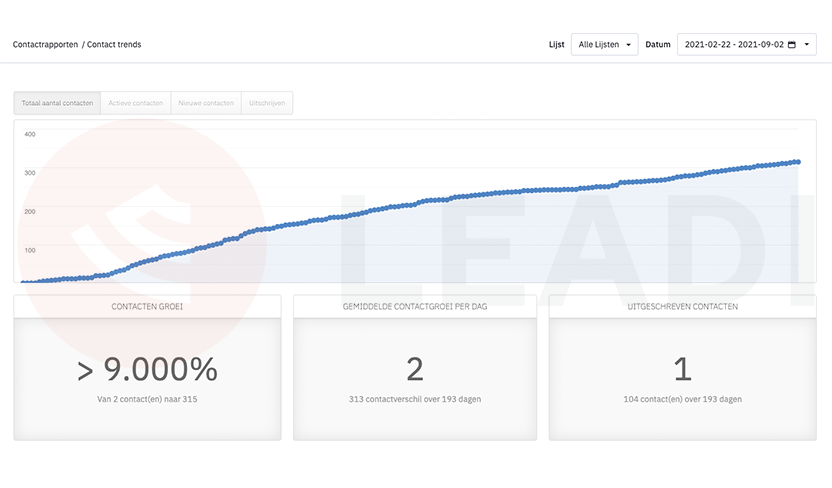
Task: Click the Contact trends breadcrumb
Action: (114, 45)
